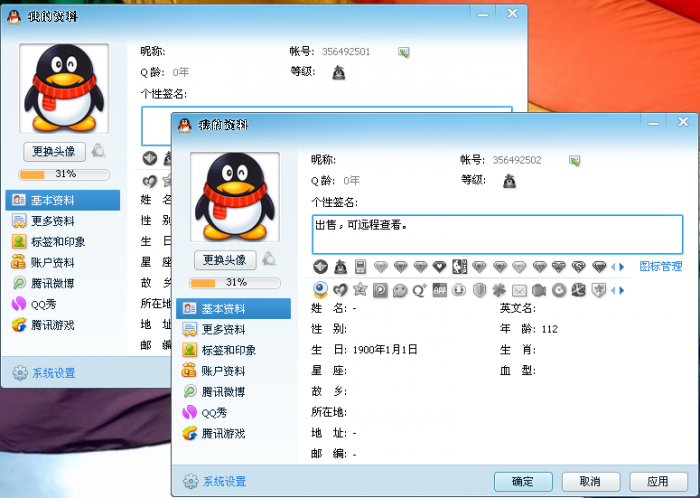Show next icons in the diamond badge row
Screen dimensions: 700x498
coord(622,267)
